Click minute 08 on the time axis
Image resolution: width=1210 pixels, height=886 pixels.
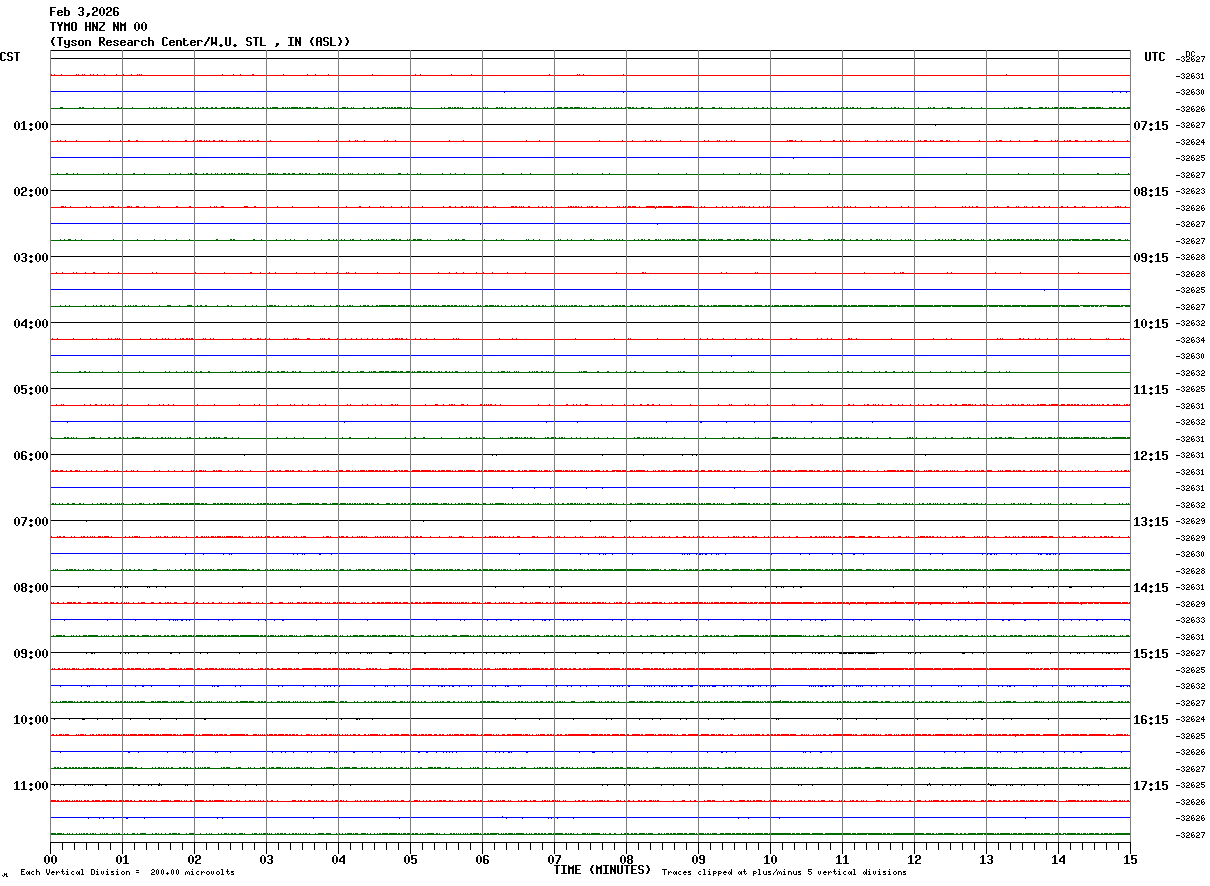point(626,859)
